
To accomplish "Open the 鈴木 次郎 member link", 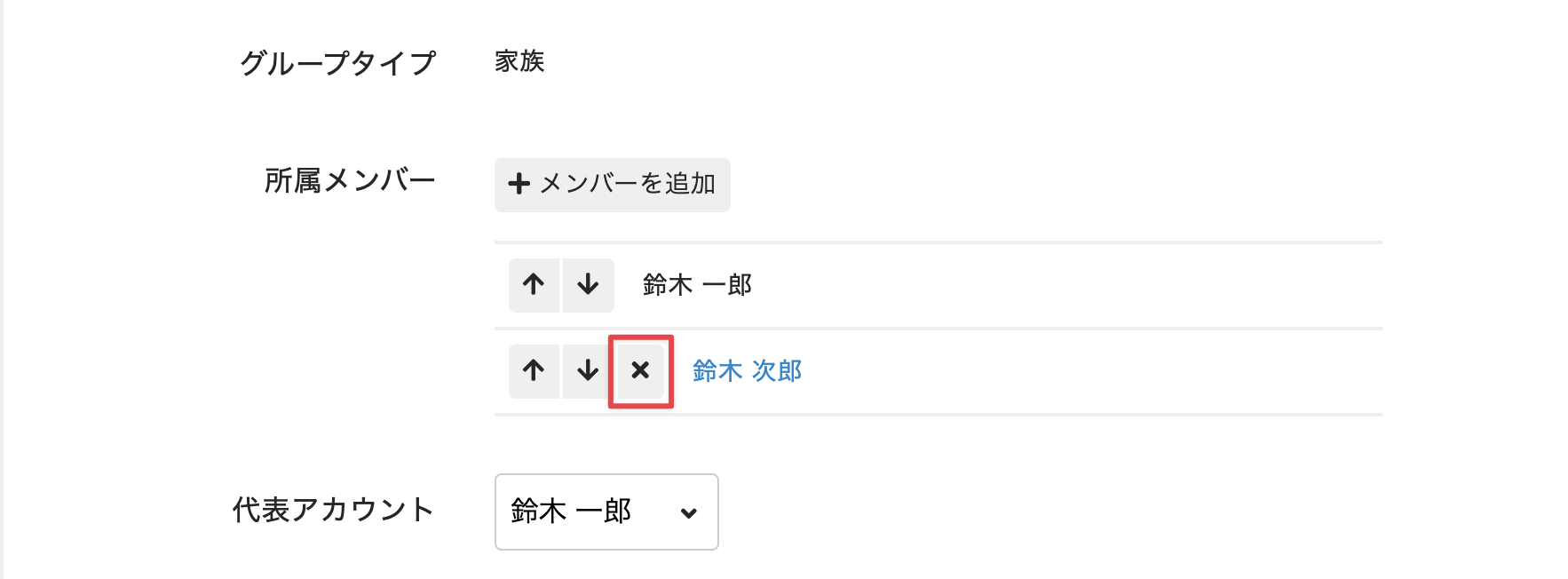I will (747, 370).
